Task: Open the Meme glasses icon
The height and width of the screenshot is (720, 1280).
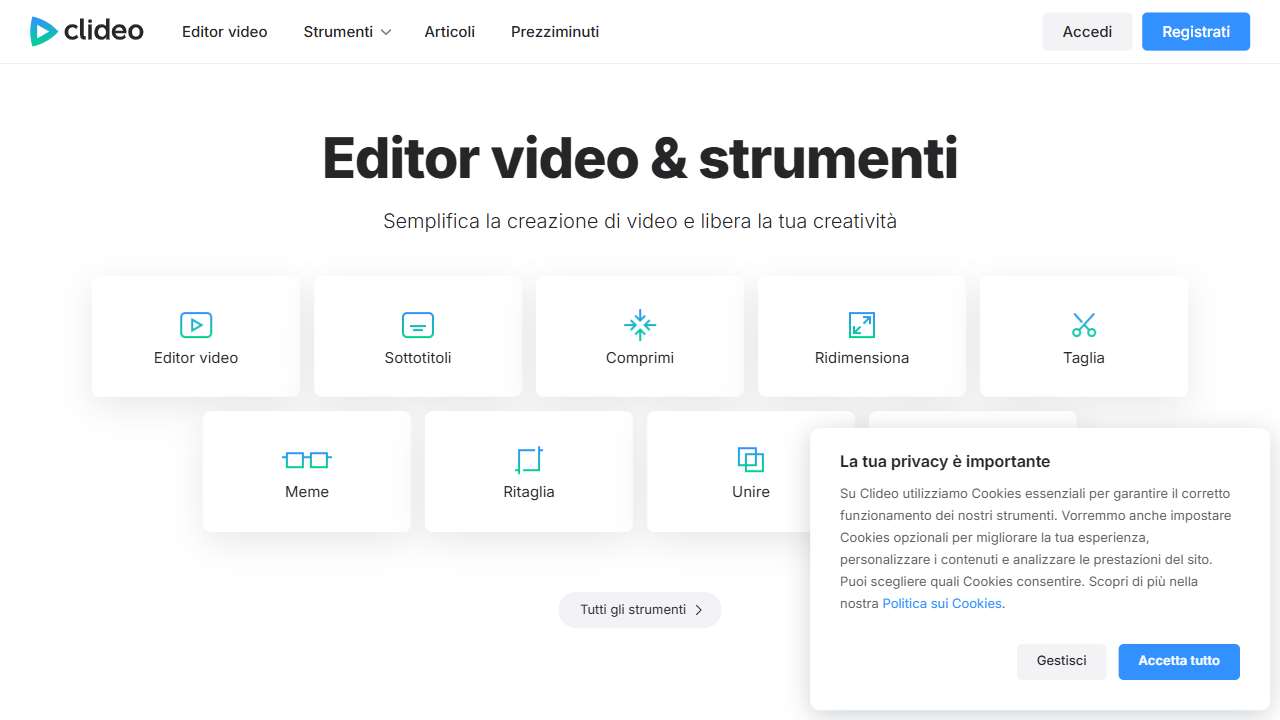Action: (307, 460)
